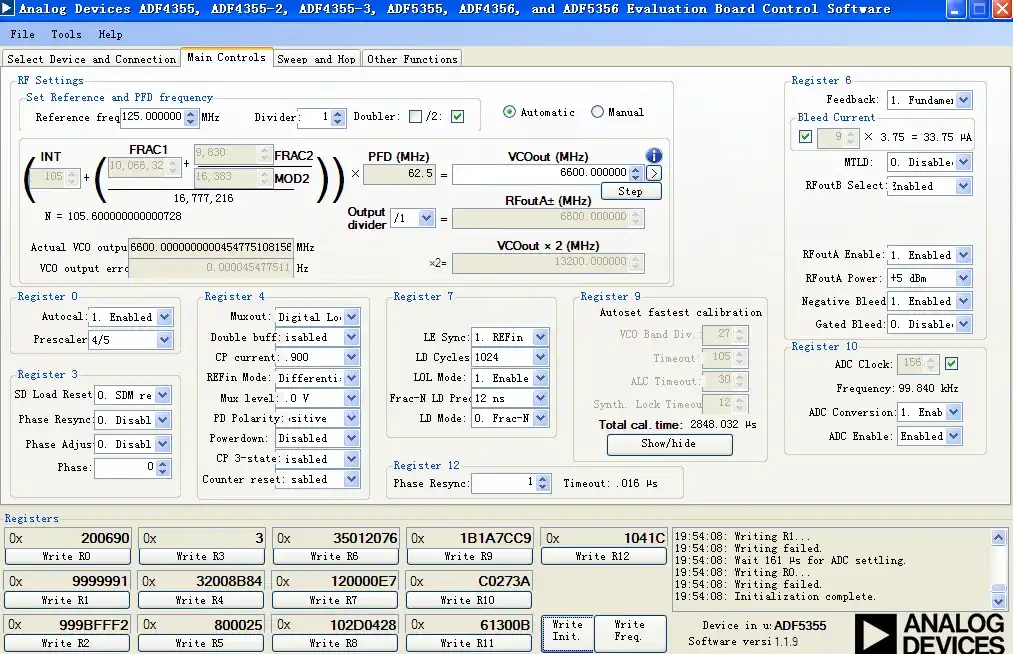Open the Tools menu

coord(67,34)
